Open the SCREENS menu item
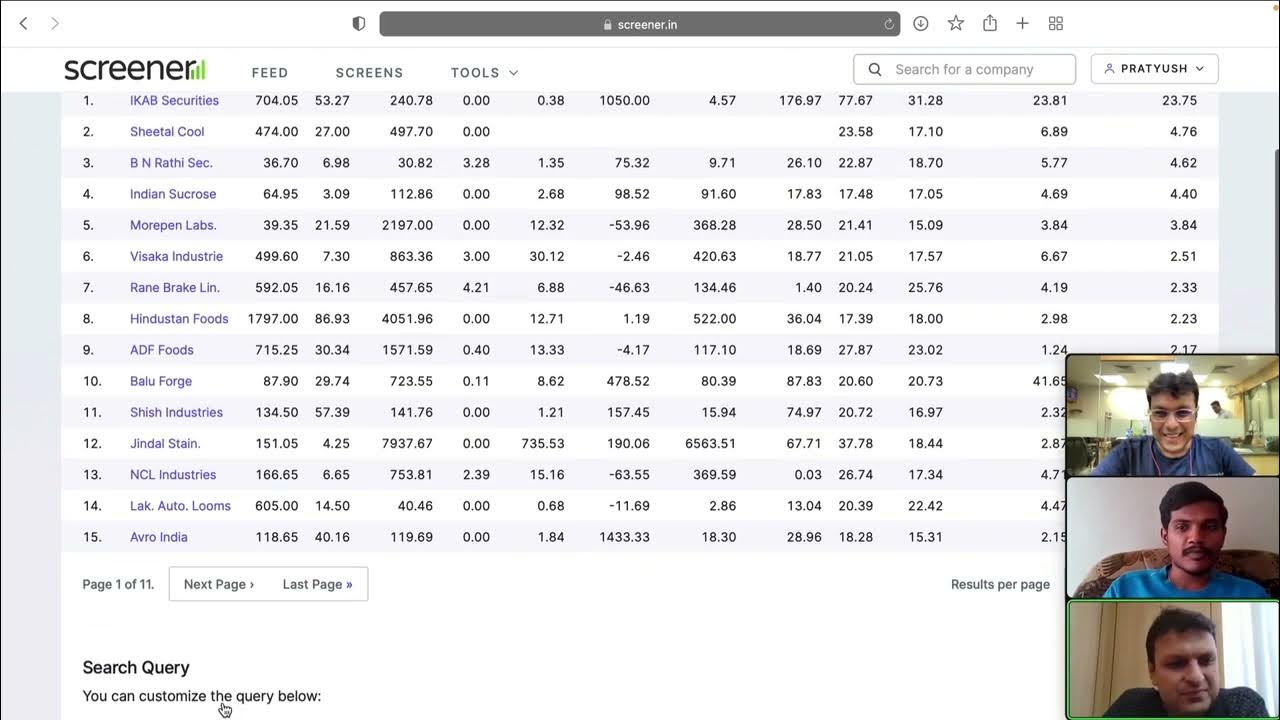The image size is (1280, 720). pyautogui.click(x=369, y=72)
